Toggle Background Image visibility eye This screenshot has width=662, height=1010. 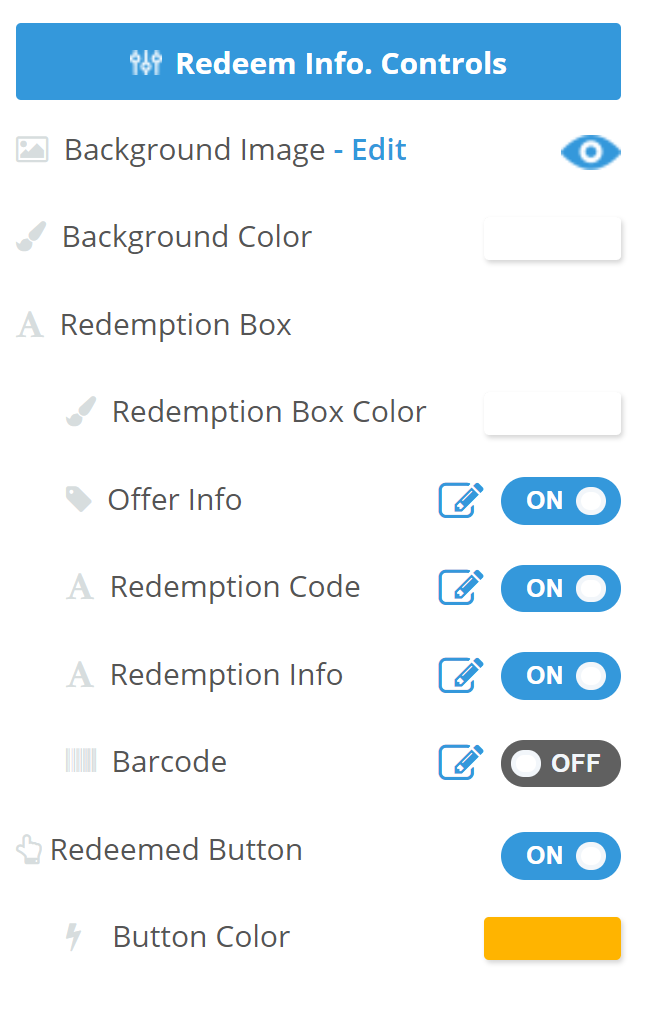[591, 152]
